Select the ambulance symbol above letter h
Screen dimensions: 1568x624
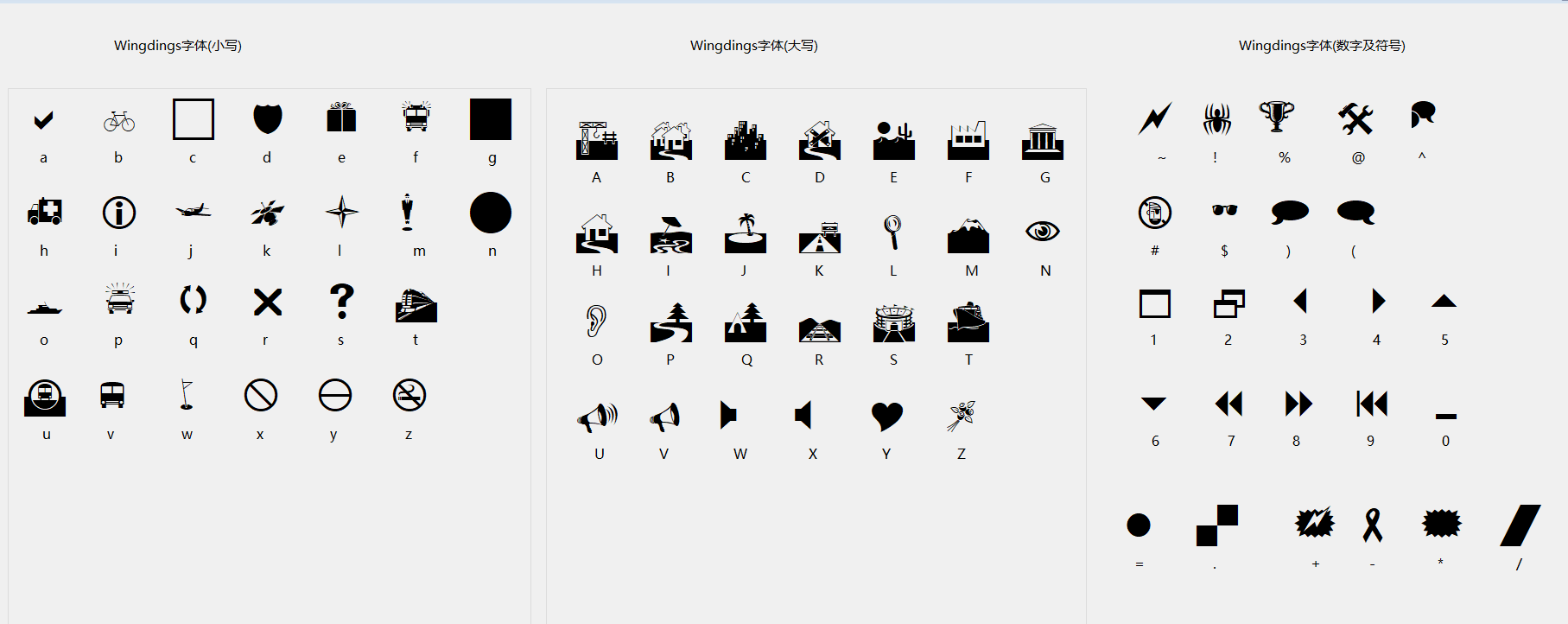coord(45,211)
